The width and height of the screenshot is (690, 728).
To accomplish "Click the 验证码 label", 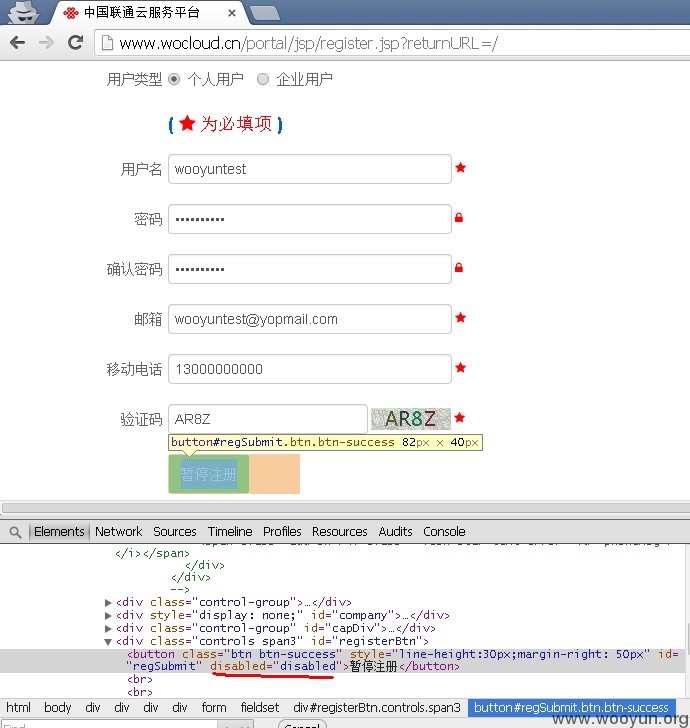I will click(x=141, y=419).
